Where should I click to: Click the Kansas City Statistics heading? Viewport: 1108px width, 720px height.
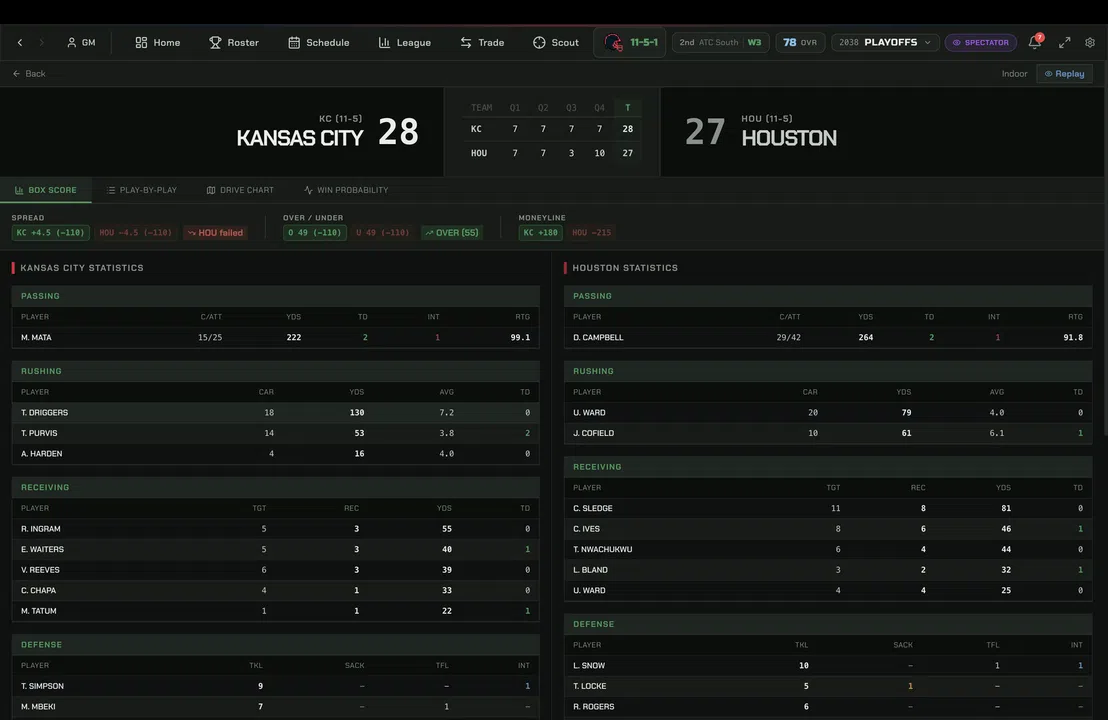[82, 268]
